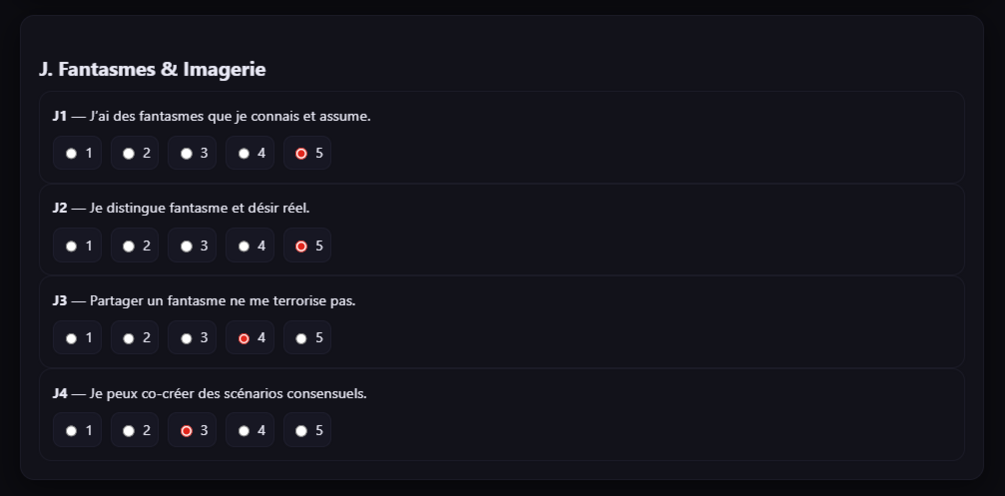
Task: Click the selected rating 3 for J4
Action: [x=186, y=431]
